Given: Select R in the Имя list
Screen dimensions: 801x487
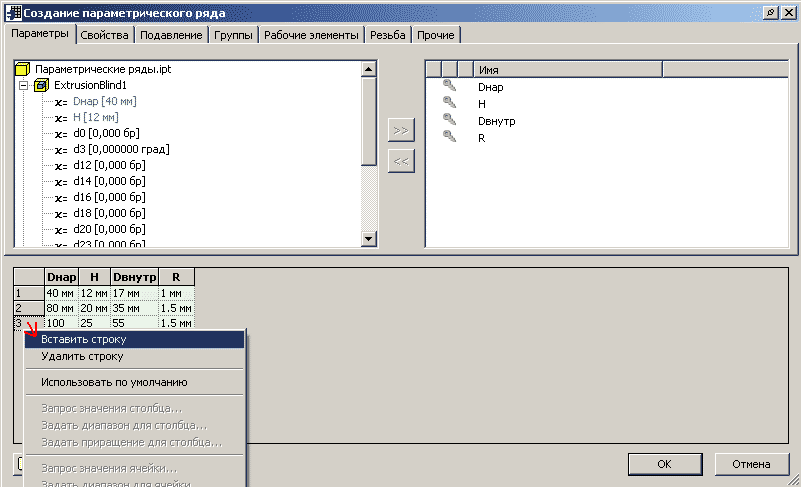Looking at the screenshot, I should click(x=481, y=138).
